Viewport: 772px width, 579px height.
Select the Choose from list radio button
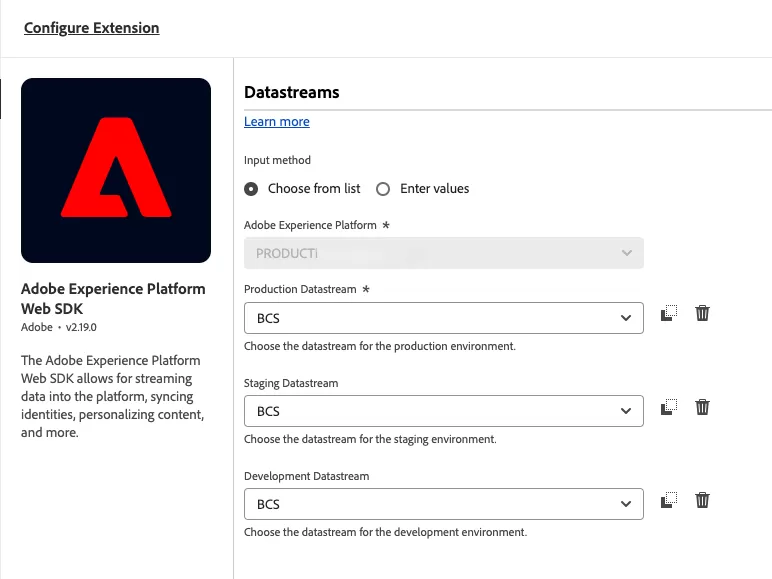[x=251, y=189]
